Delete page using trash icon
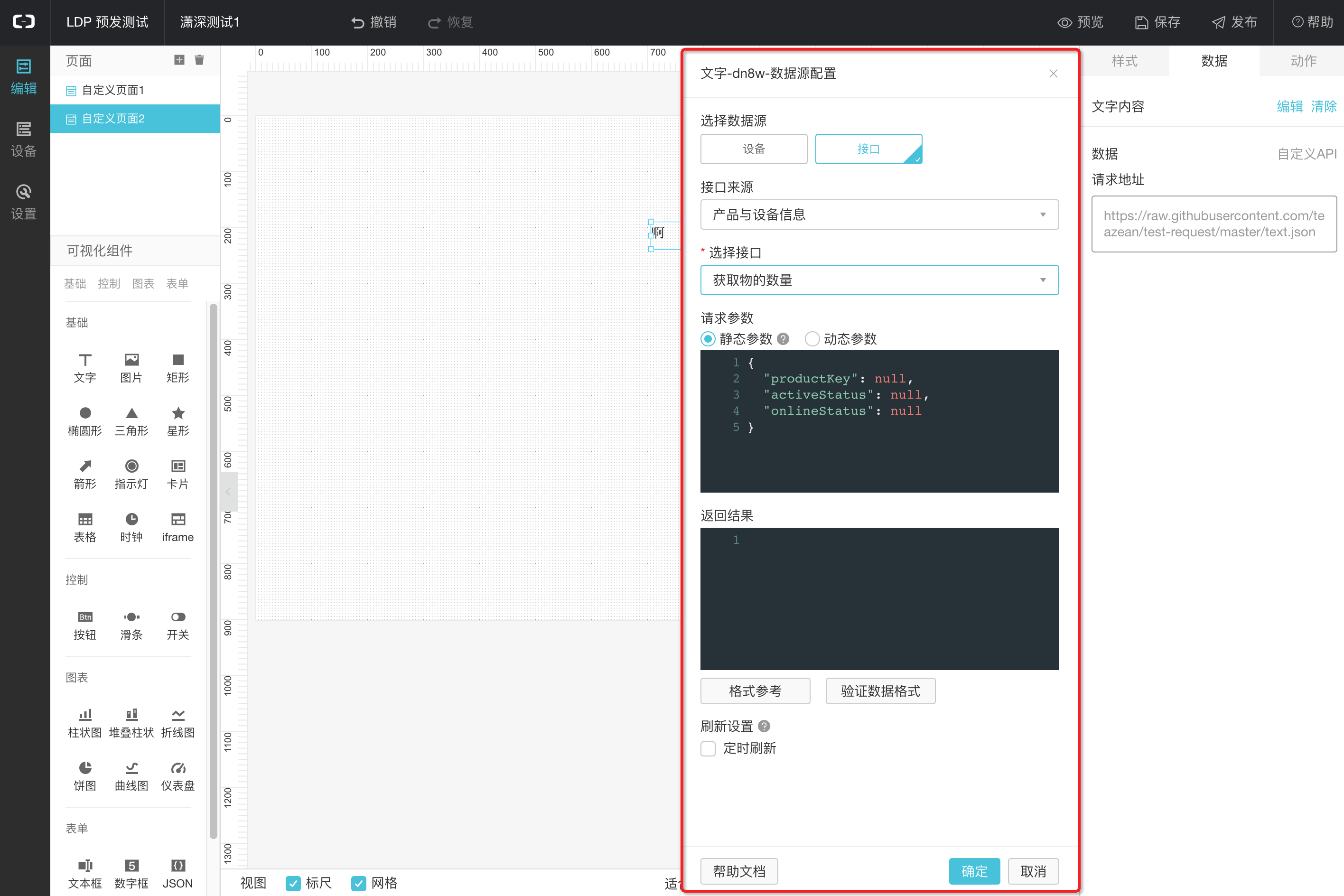1344x896 pixels. pos(199,60)
